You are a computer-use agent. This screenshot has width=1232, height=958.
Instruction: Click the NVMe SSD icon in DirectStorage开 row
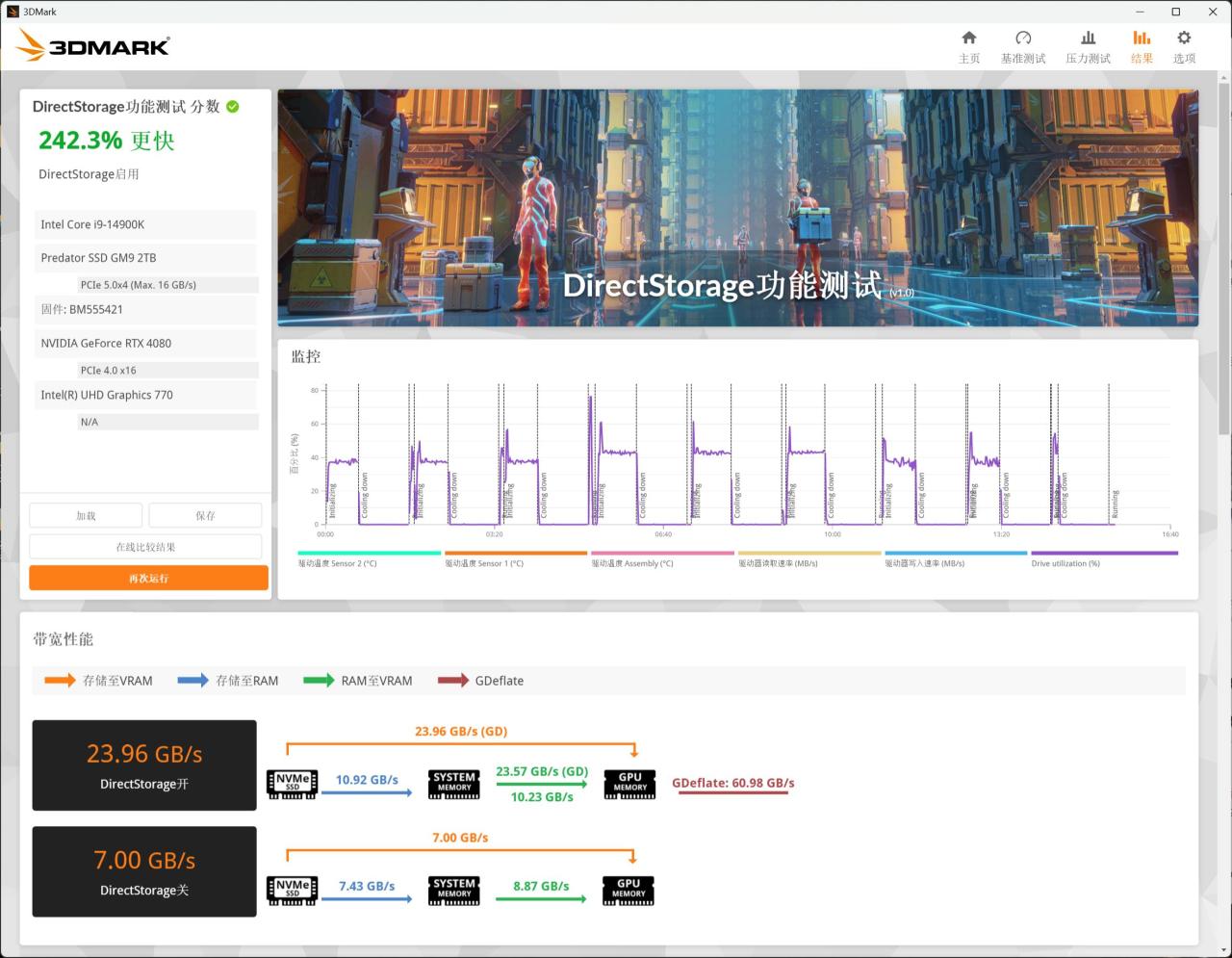point(292,783)
